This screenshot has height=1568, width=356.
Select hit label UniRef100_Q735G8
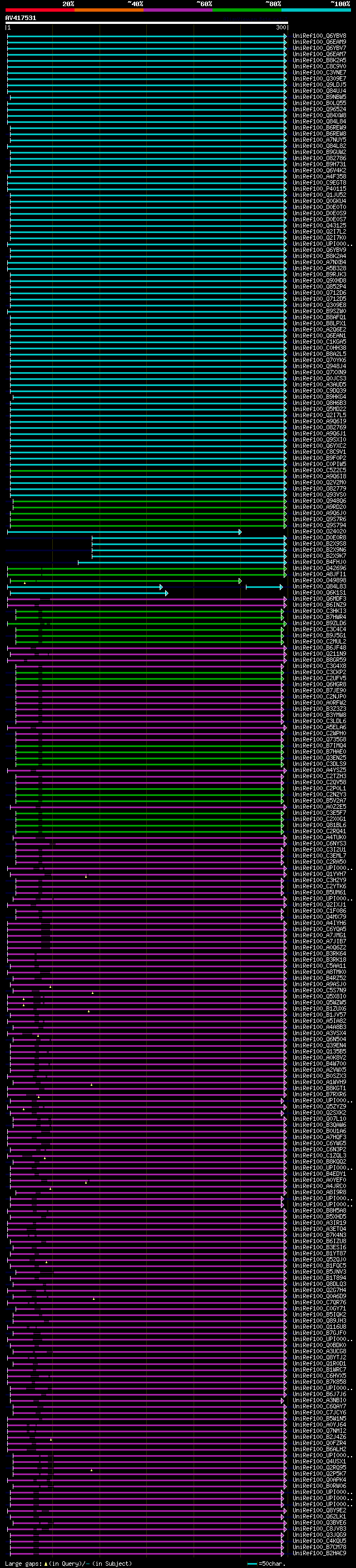319,740
